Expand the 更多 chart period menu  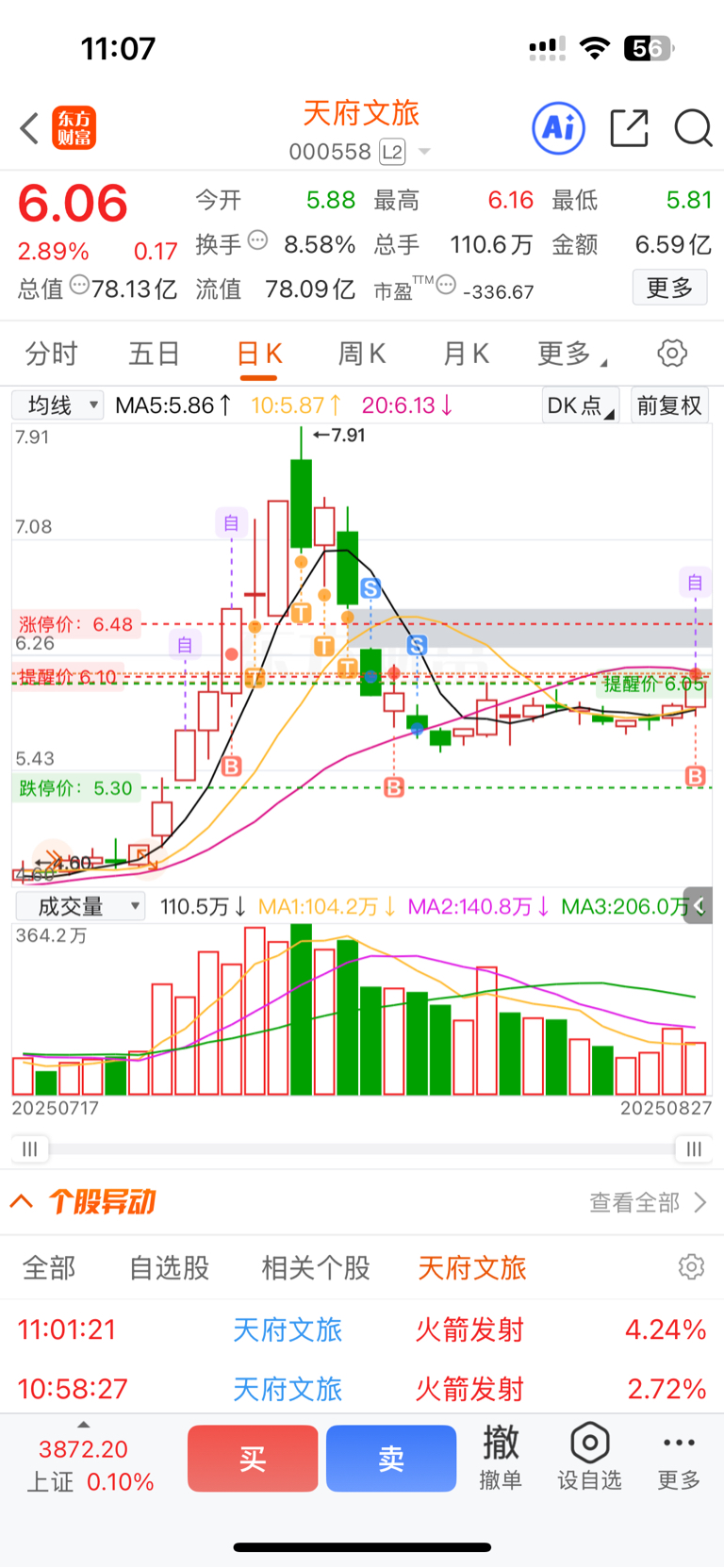[x=571, y=354]
